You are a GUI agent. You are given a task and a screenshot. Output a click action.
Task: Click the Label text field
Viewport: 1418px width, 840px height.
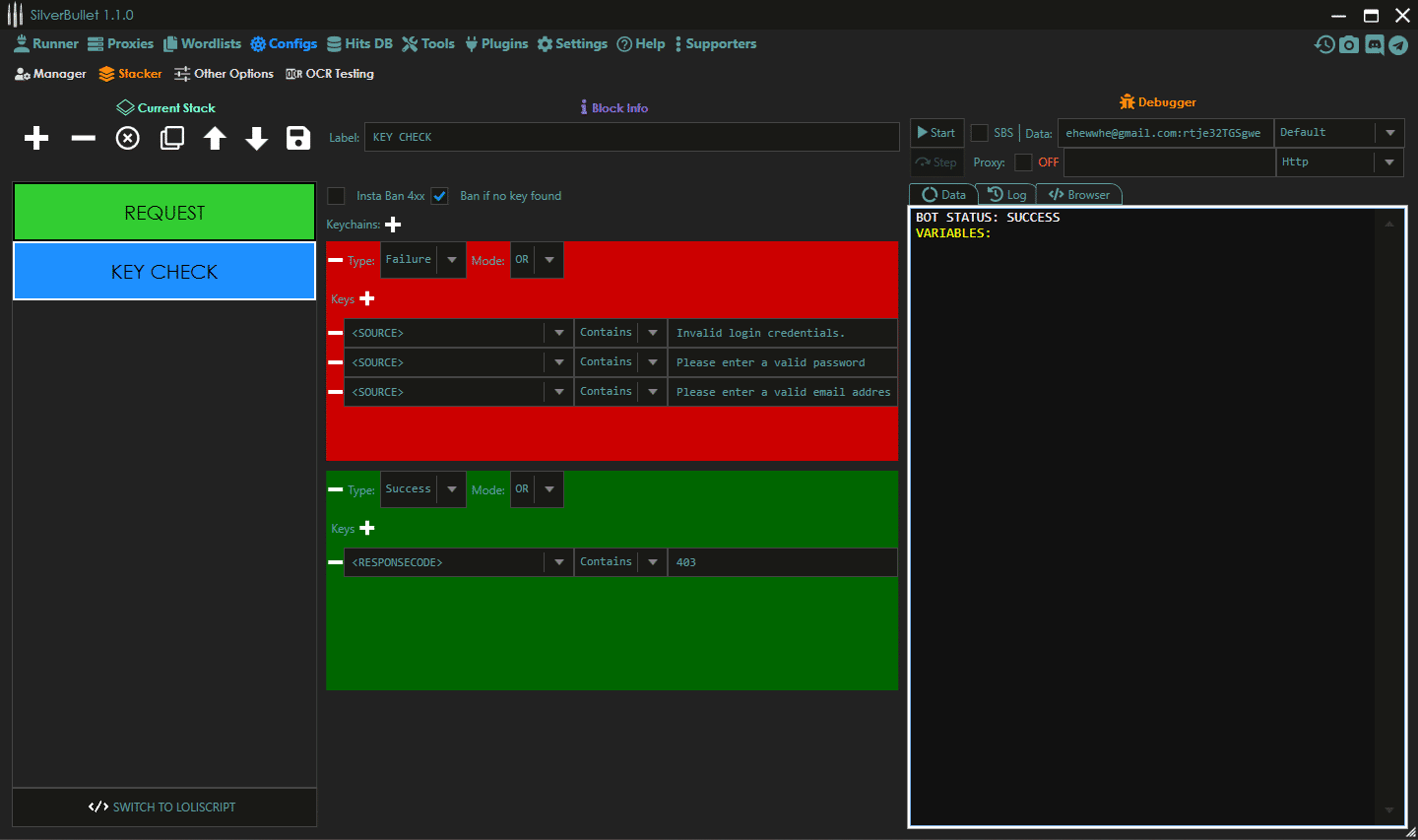[630, 137]
